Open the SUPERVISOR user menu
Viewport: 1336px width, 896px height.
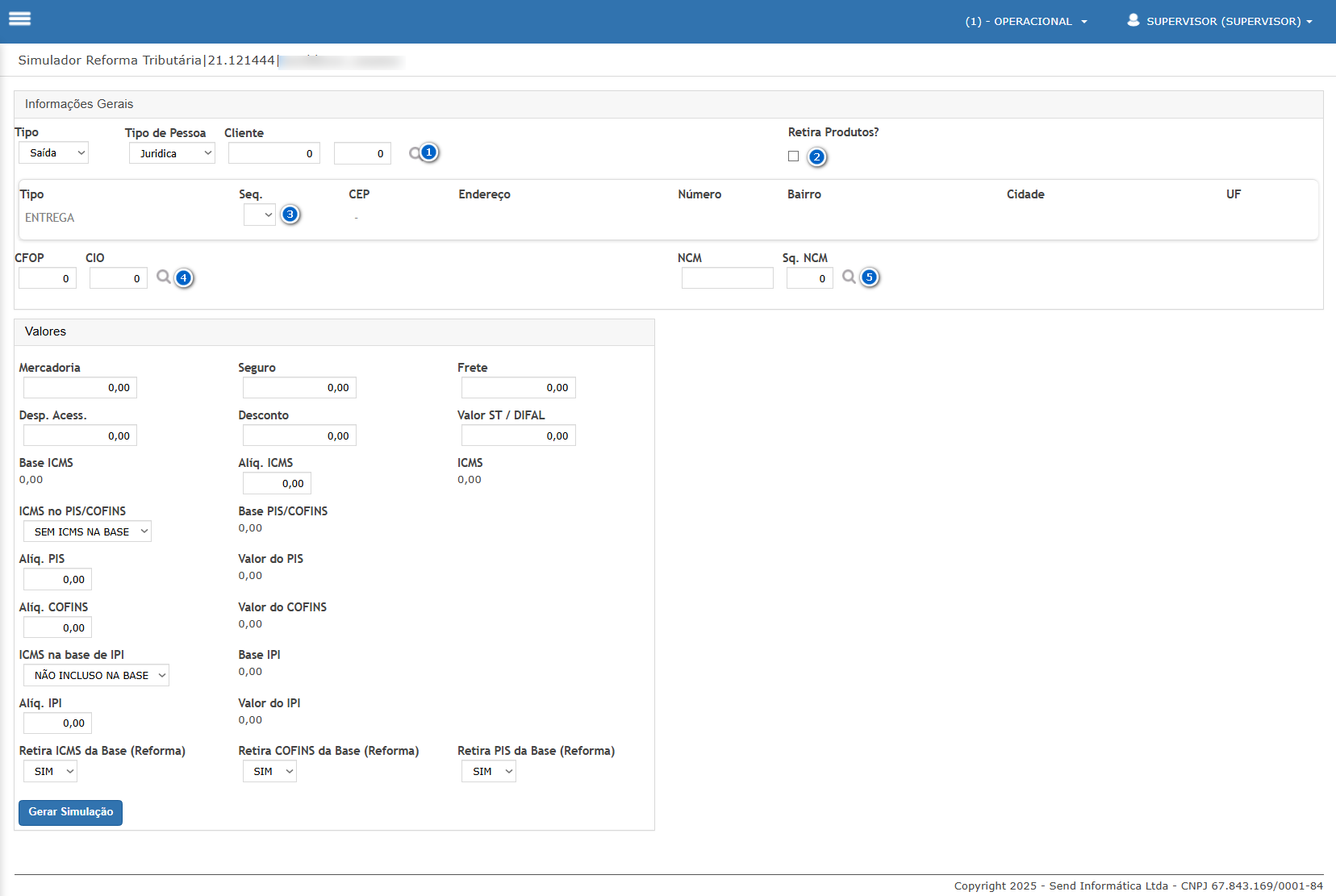pyautogui.click(x=1220, y=22)
